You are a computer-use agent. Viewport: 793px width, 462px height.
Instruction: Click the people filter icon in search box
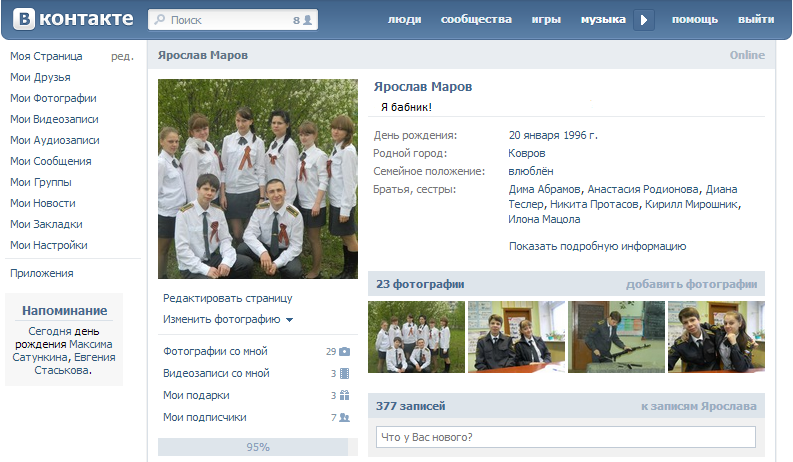click(x=308, y=20)
